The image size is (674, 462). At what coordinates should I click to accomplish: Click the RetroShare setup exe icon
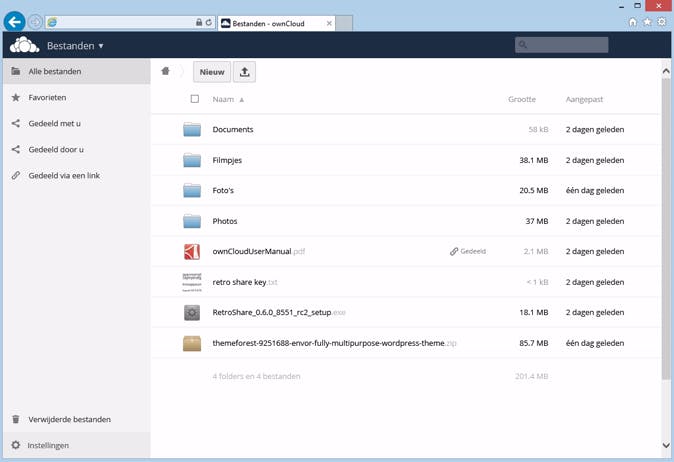pos(192,313)
